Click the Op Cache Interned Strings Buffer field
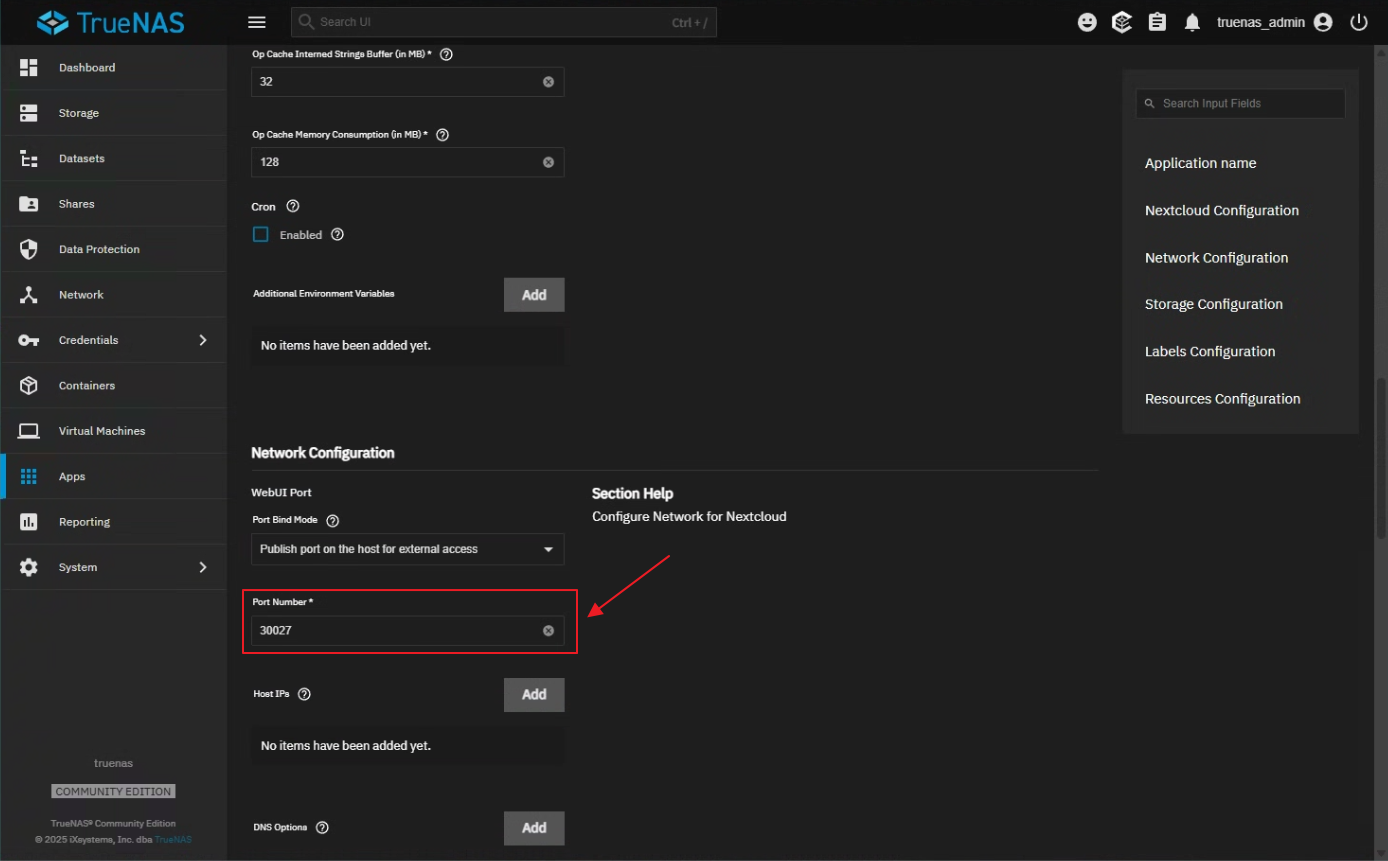This screenshot has height=861, width=1388. [x=408, y=82]
